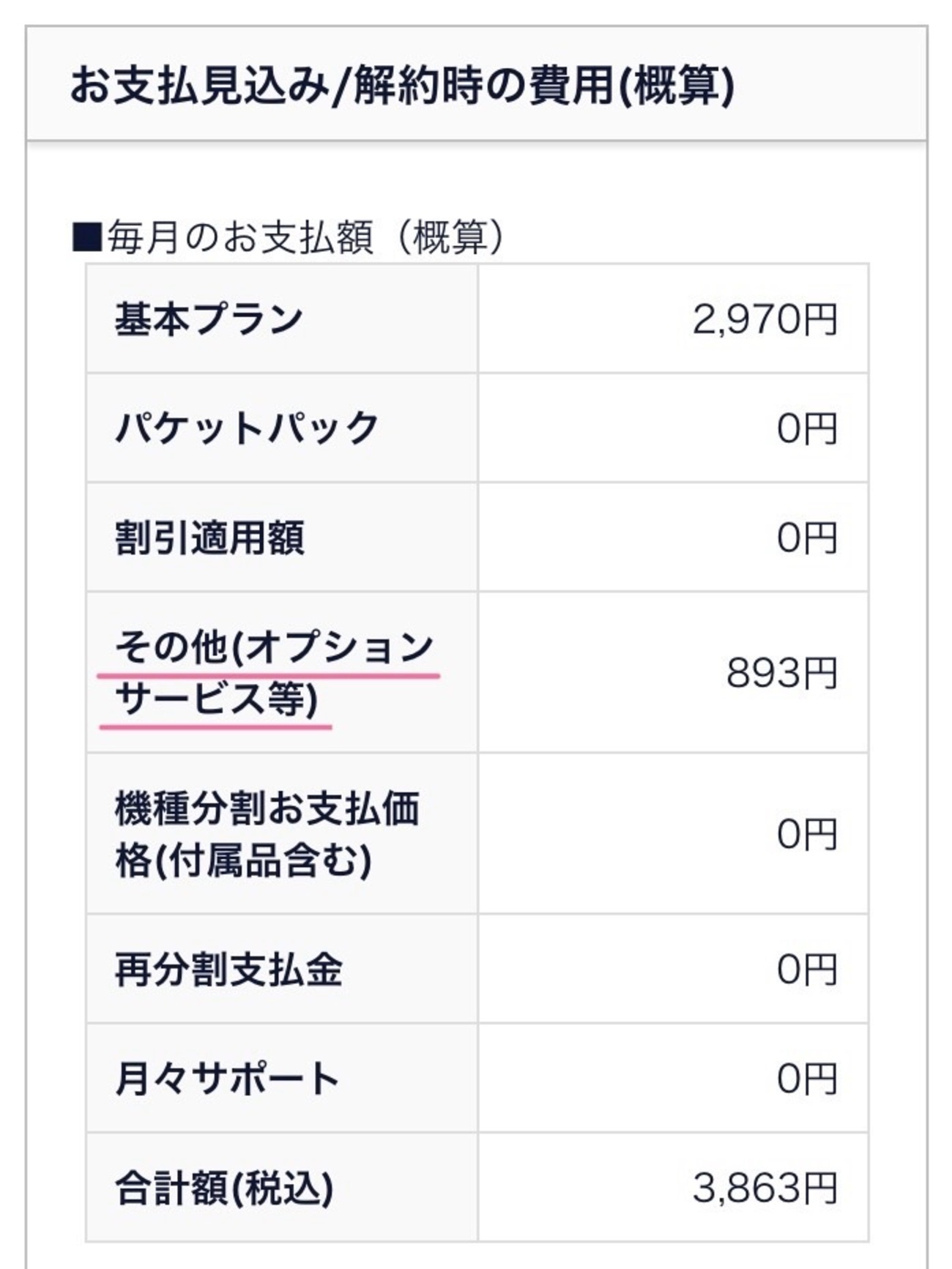
Task: Click the お支払見込み/解約時の費用(概算) header
Action: coord(401,86)
